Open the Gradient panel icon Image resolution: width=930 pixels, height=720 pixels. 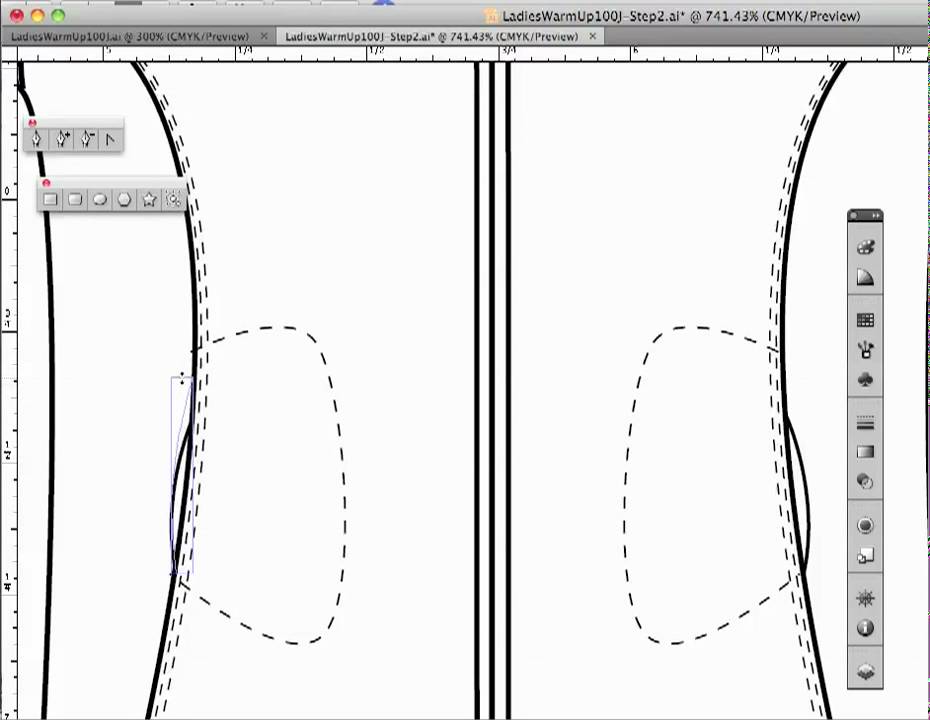point(865,452)
